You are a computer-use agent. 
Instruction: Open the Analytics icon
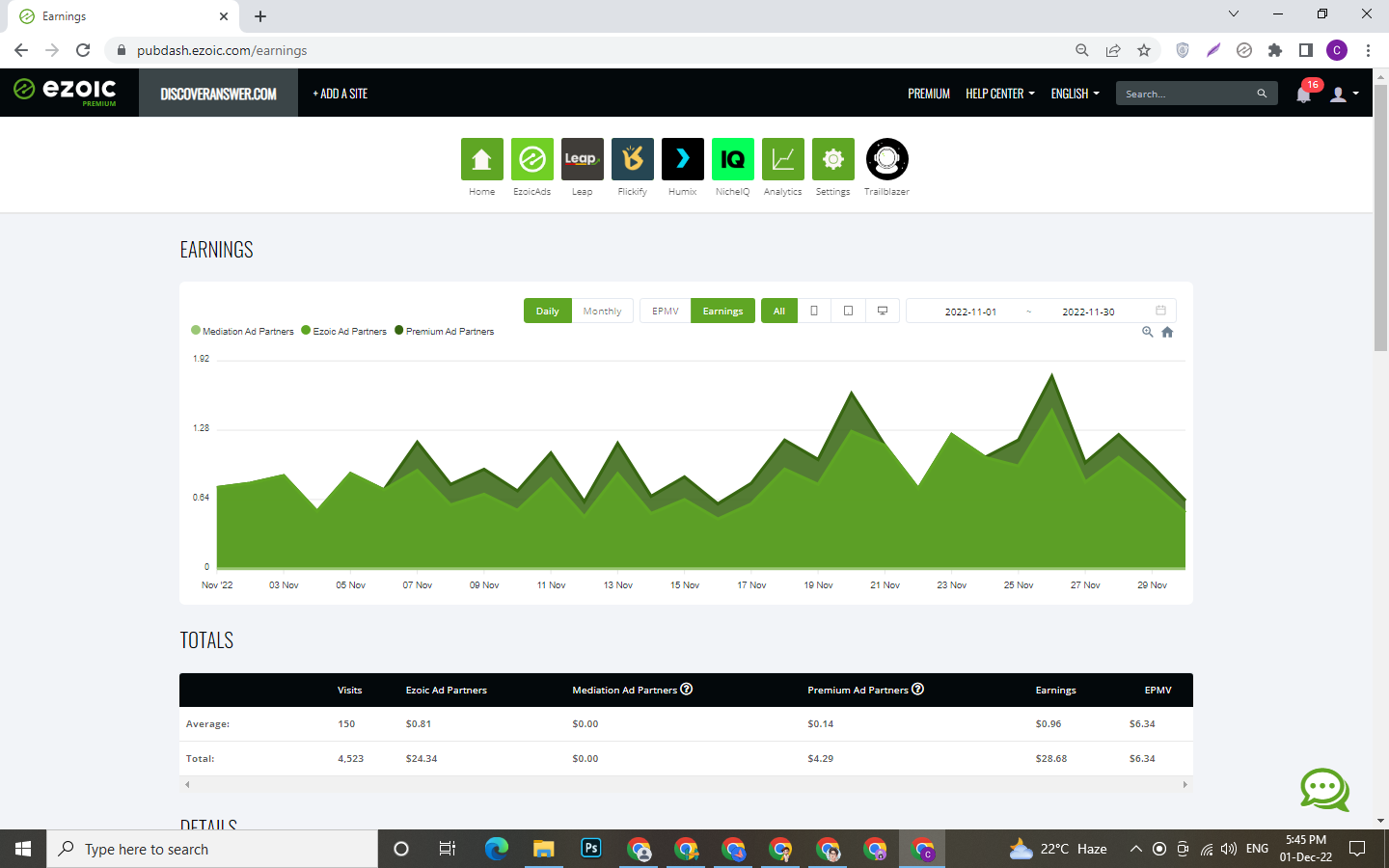pos(782,159)
